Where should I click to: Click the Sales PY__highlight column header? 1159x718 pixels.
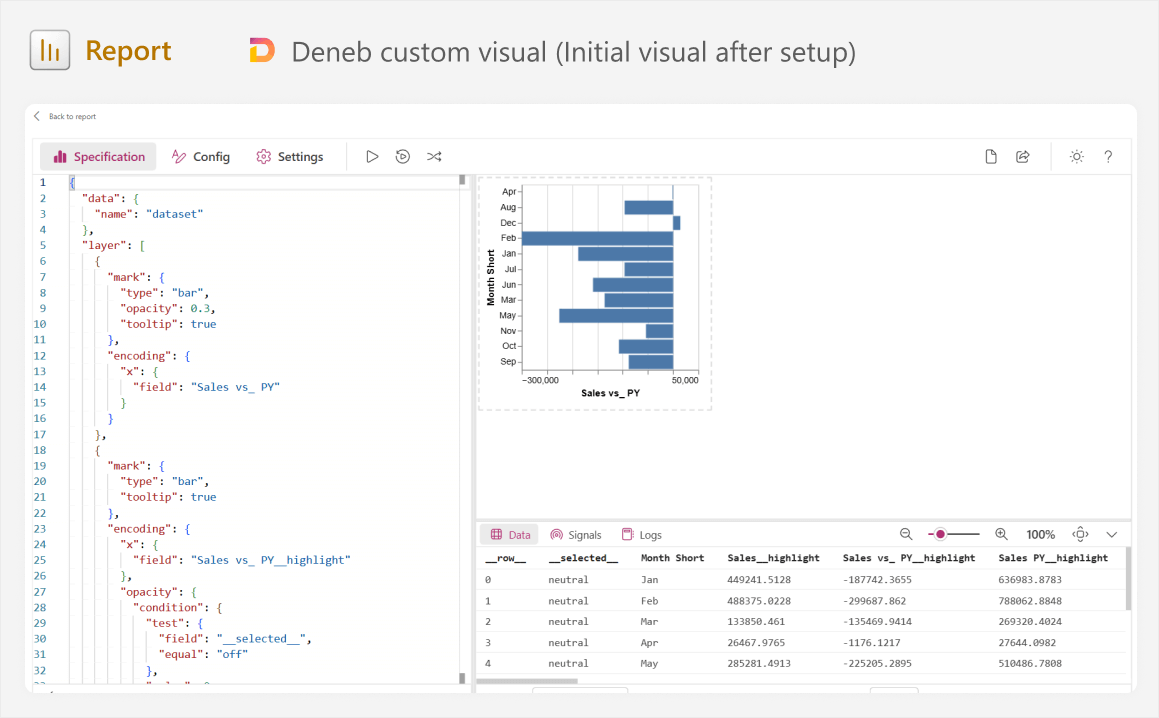tap(1053, 558)
